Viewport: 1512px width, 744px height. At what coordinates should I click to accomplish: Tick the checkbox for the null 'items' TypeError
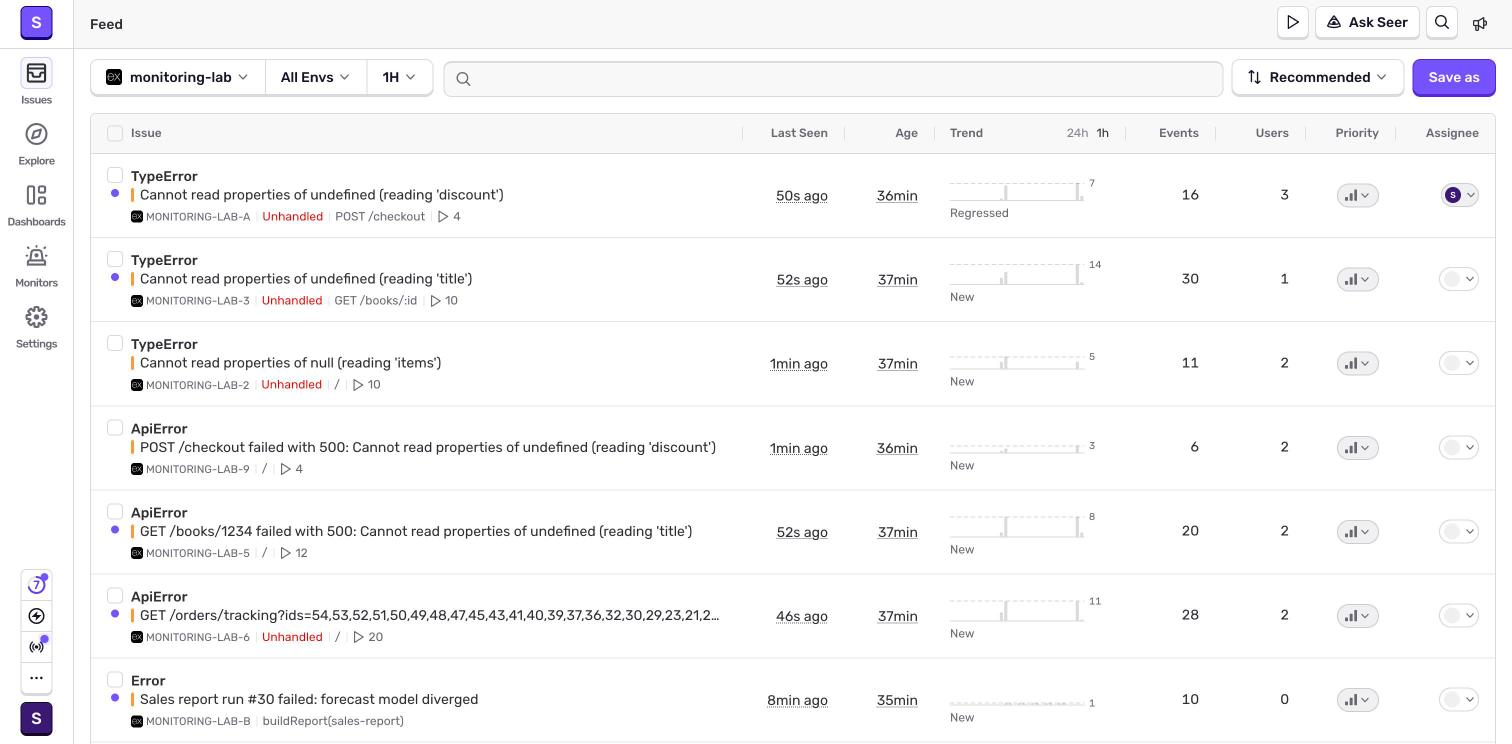click(x=115, y=343)
